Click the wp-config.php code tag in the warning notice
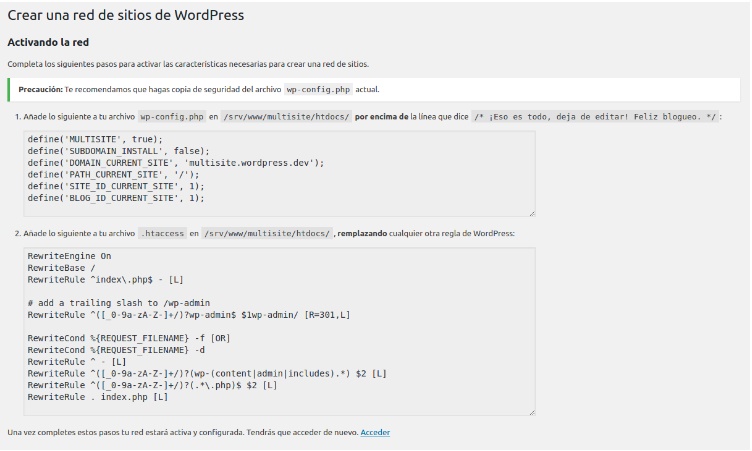 (x=318, y=89)
